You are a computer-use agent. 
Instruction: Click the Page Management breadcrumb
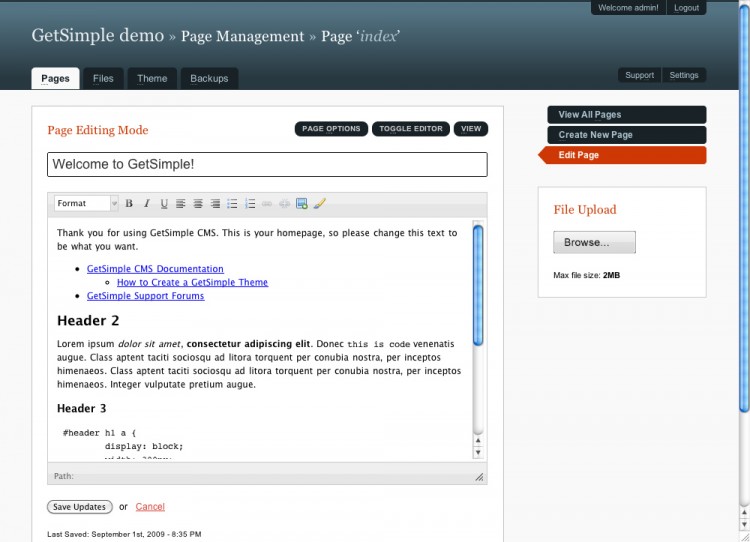(243, 36)
